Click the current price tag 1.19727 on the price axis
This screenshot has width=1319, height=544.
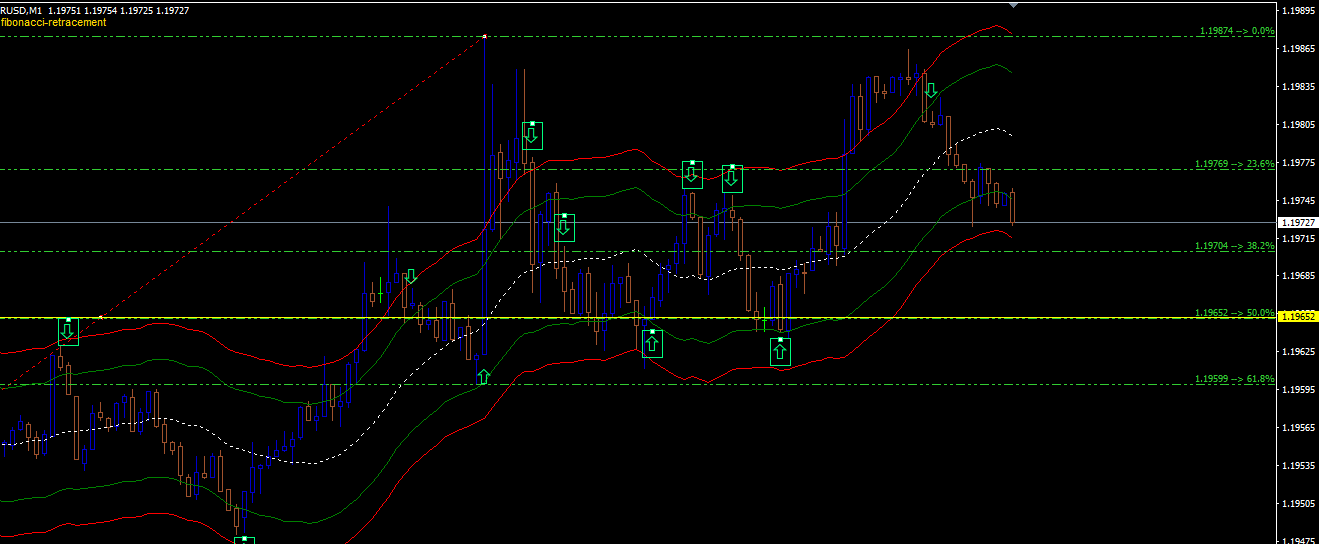(x=1299, y=222)
